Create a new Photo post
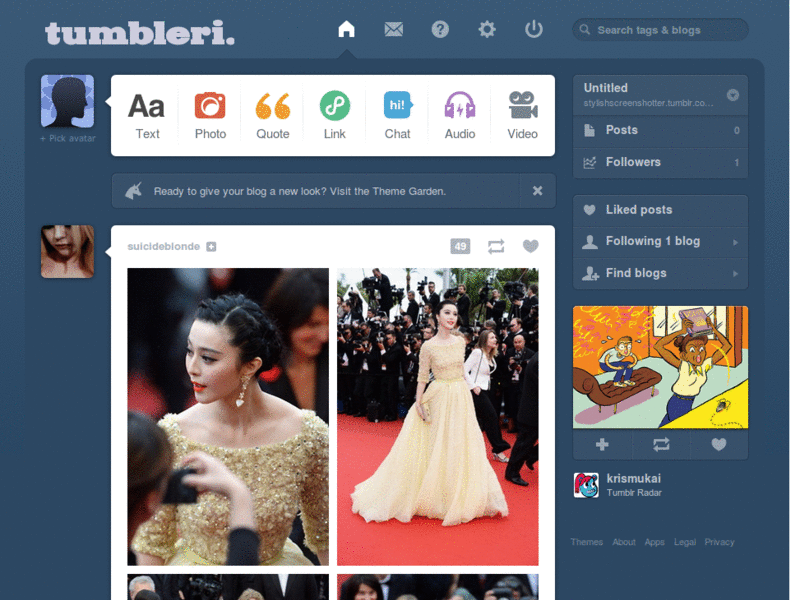The image size is (800, 600). click(x=210, y=116)
